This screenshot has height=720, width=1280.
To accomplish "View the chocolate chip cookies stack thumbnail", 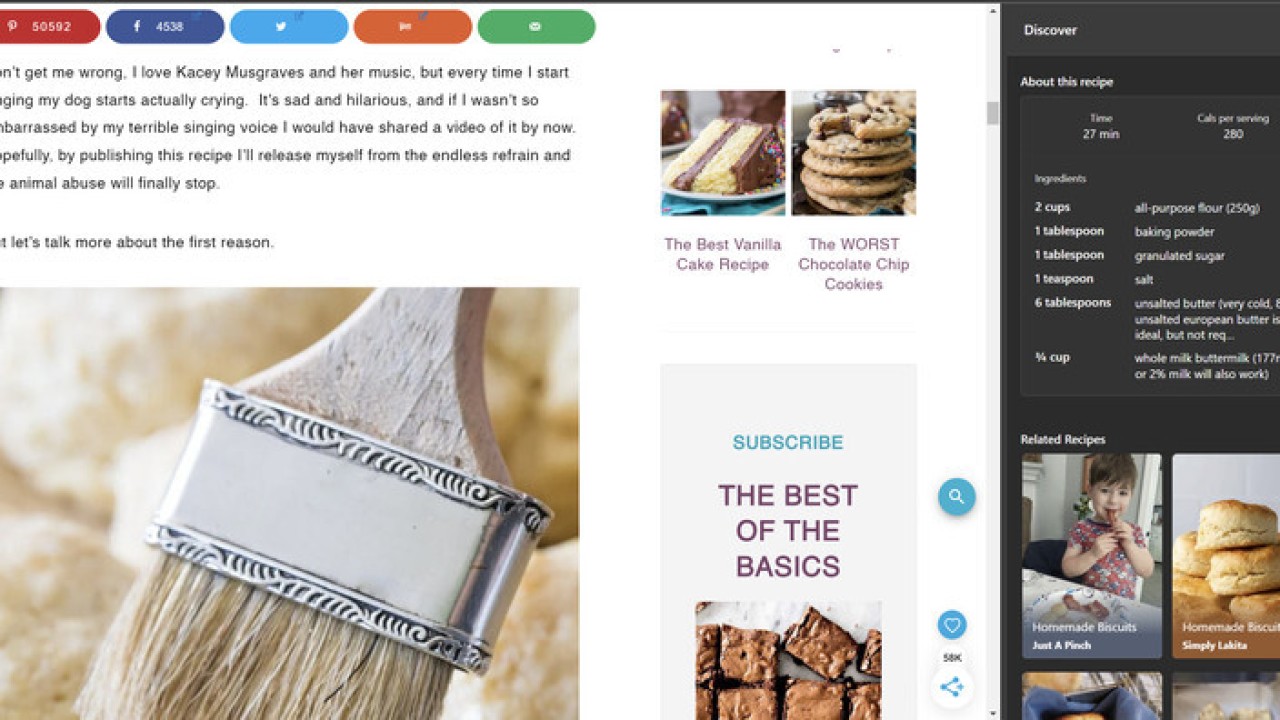I will (854, 153).
